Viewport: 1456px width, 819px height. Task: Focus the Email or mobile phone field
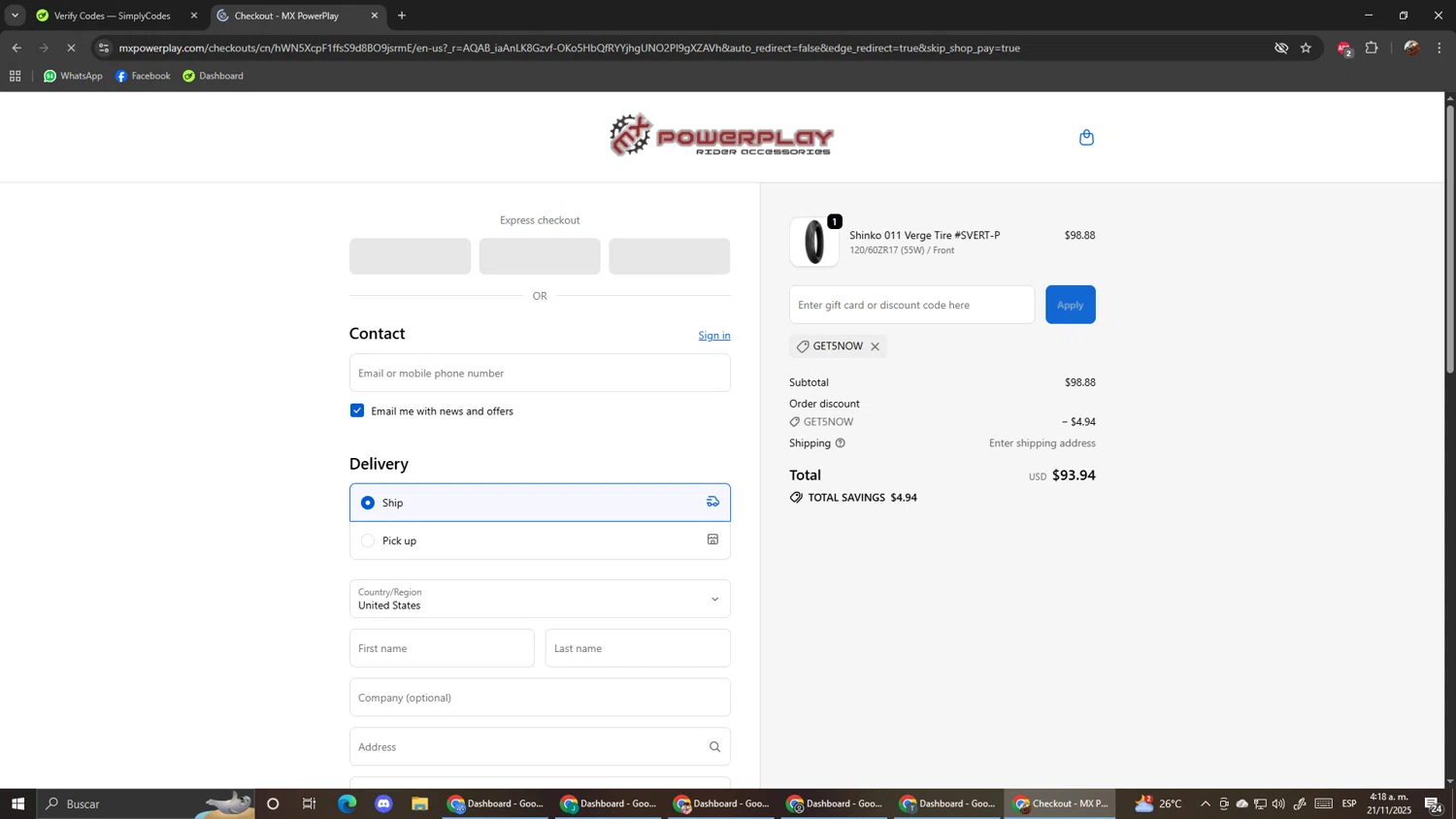click(540, 373)
